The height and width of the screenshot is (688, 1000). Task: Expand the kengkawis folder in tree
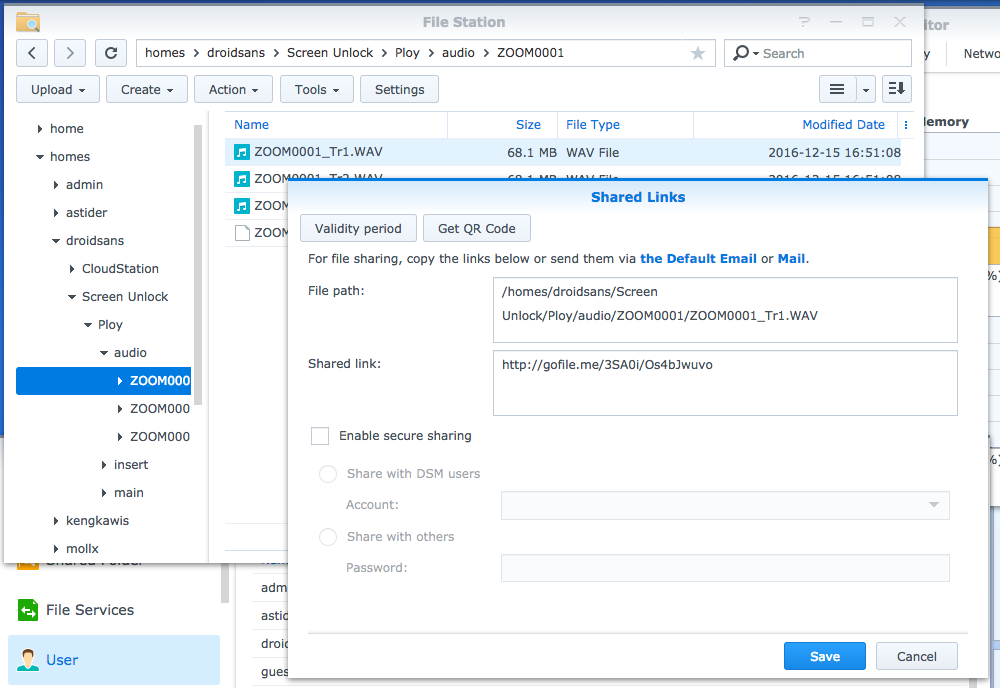coord(57,521)
